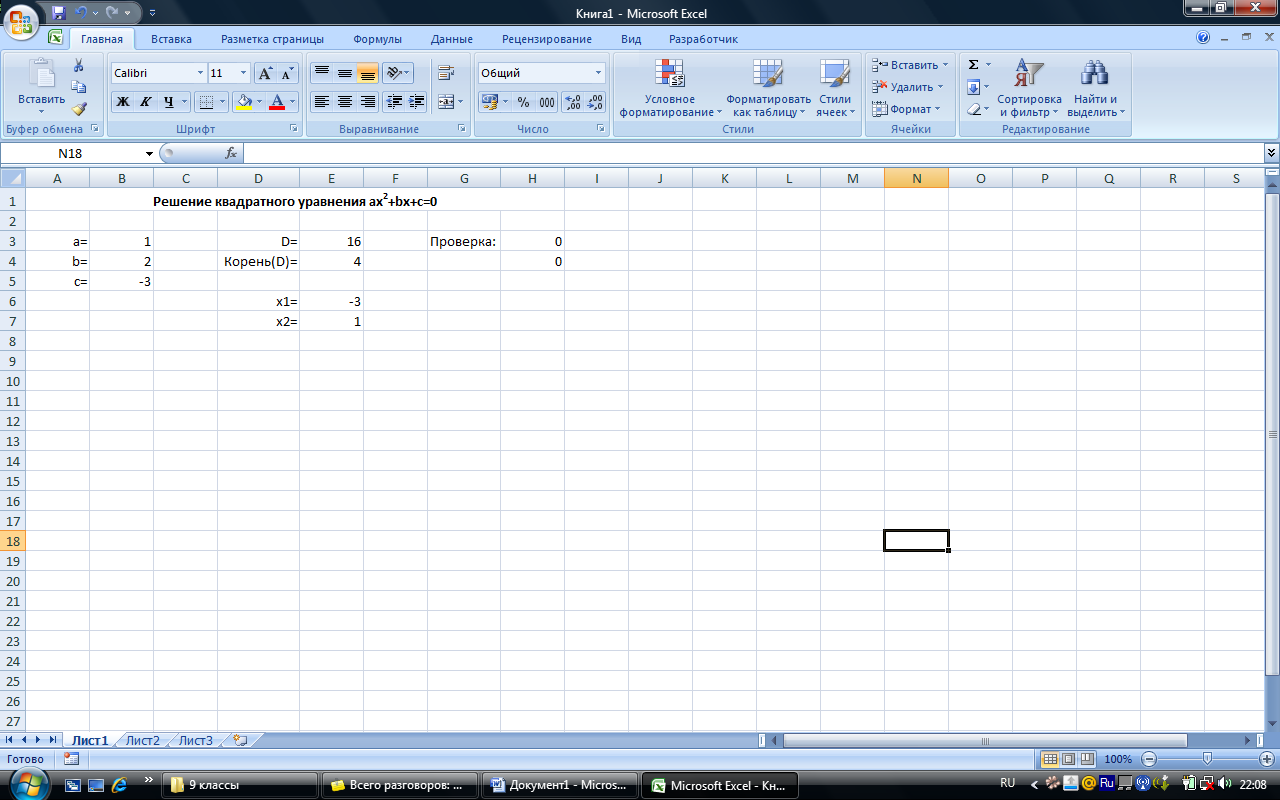Move the zoom slider handle
The image size is (1280, 800).
1208,759
